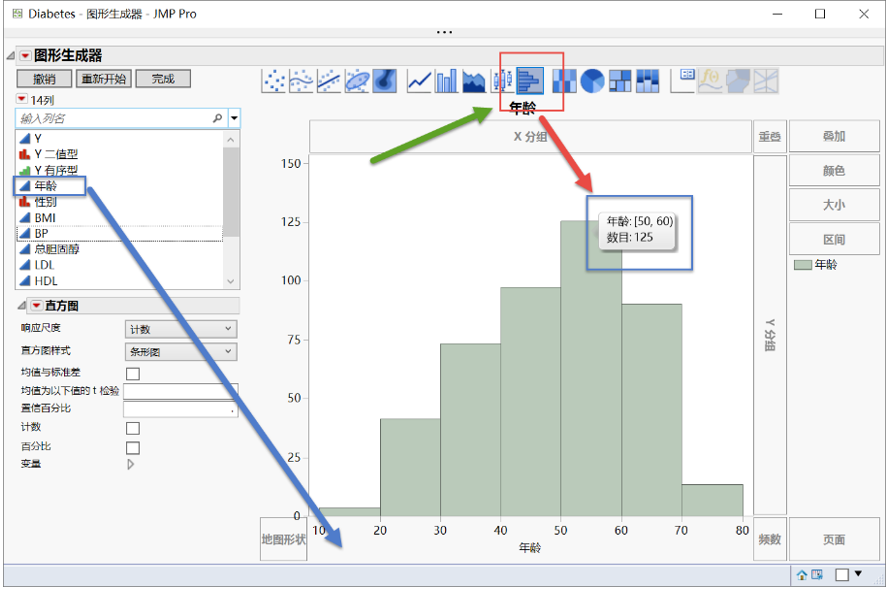Open the 响应尺度 dropdown showing 计数

pos(181,329)
